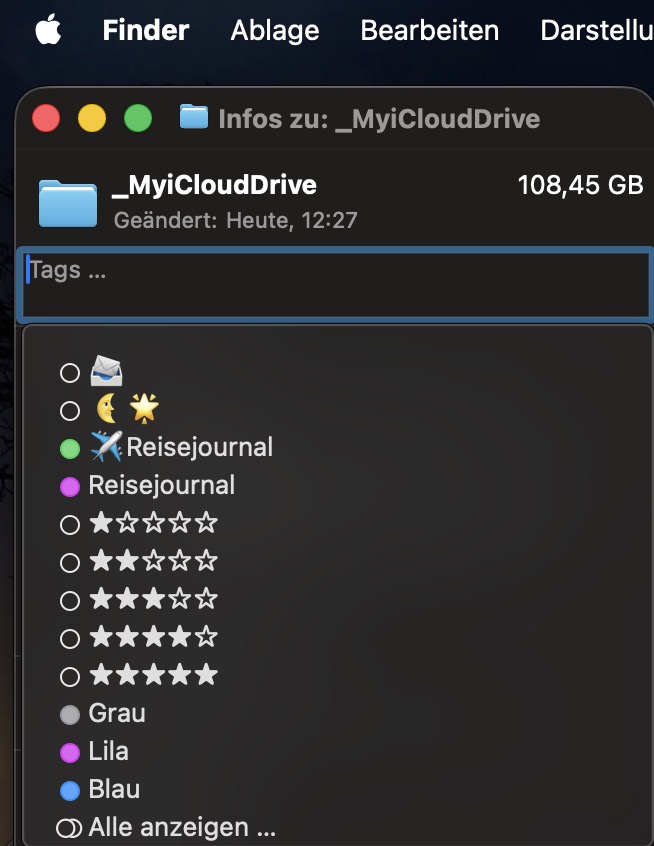This screenshot has height=846, width=654.
Task: Open the Bearbeiten menu
Action: [x=430, y=30]
